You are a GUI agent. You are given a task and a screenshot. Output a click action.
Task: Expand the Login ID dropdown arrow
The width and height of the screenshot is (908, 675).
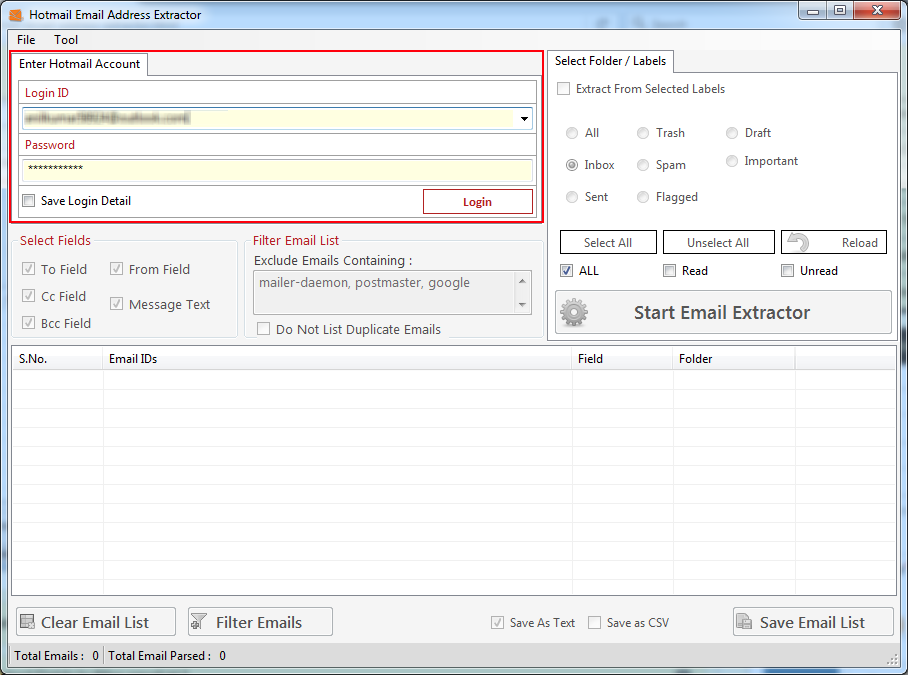524,119
